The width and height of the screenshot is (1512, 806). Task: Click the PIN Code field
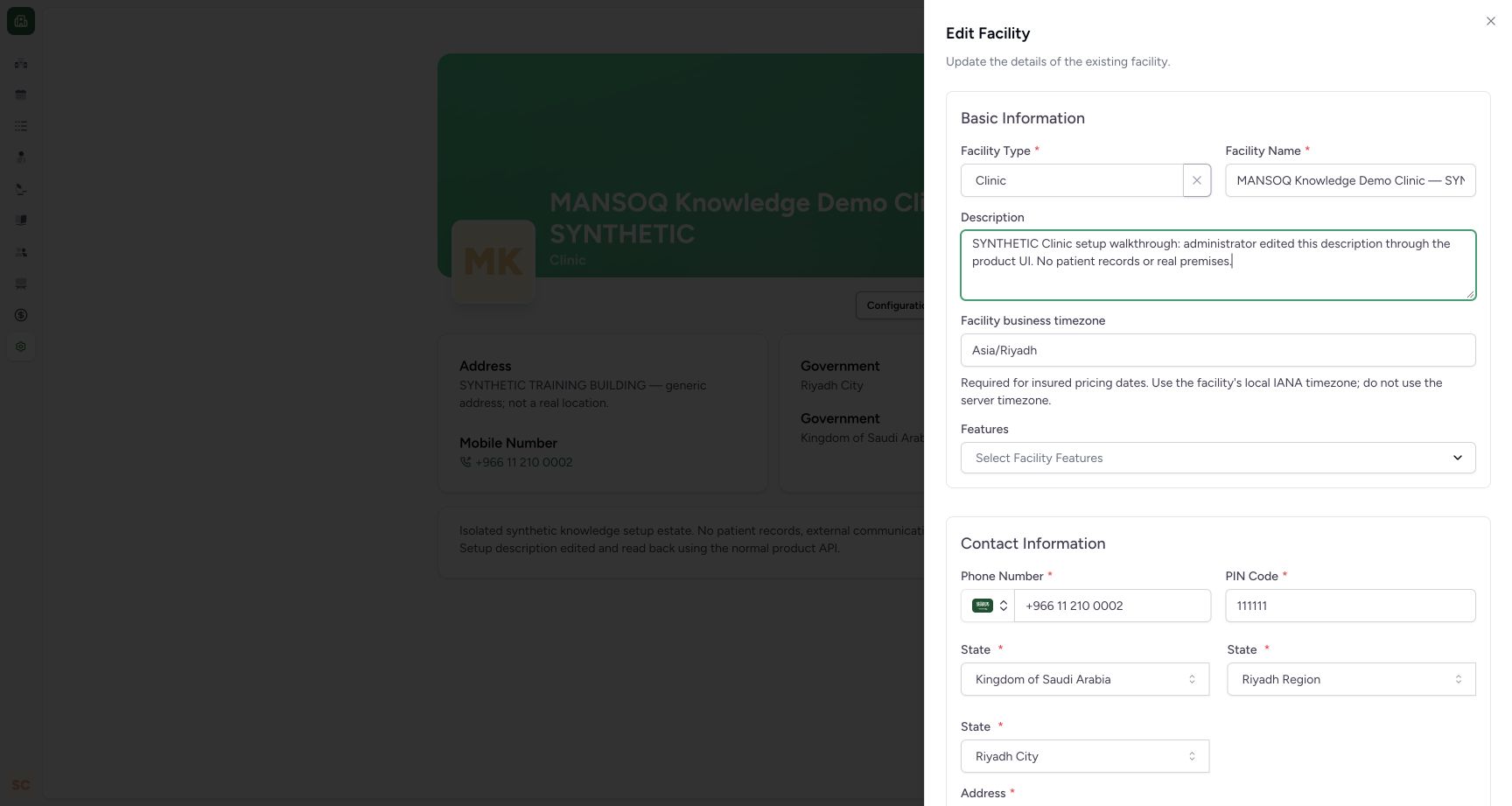click(x=1350, y=606)
